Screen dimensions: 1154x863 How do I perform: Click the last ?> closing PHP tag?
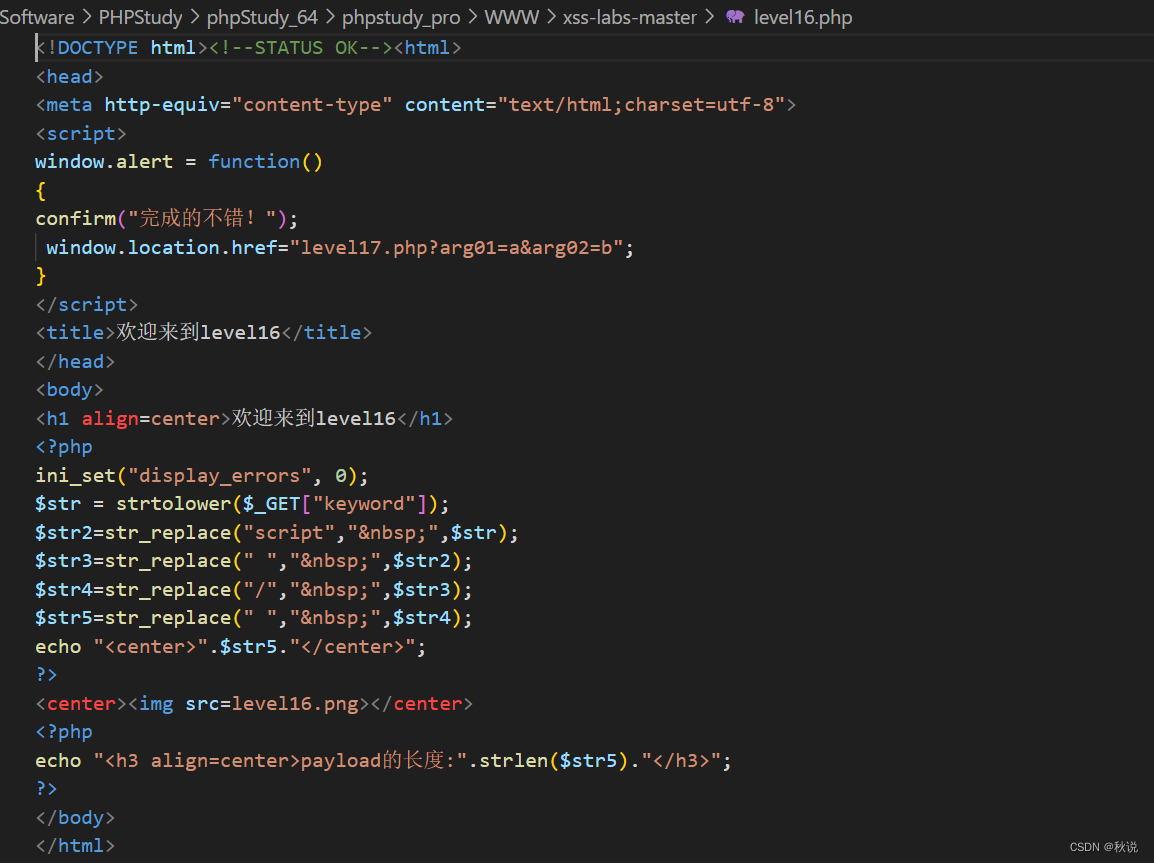click(x=46, y=789)
